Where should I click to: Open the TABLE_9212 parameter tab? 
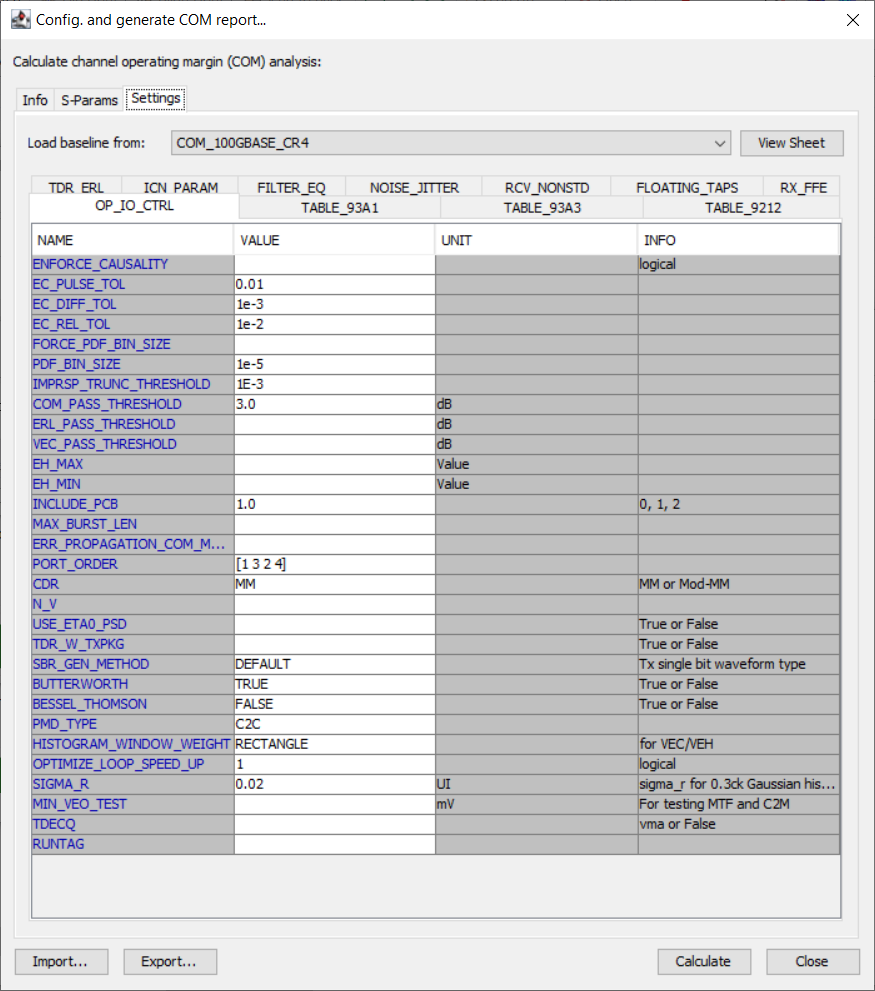741,208
